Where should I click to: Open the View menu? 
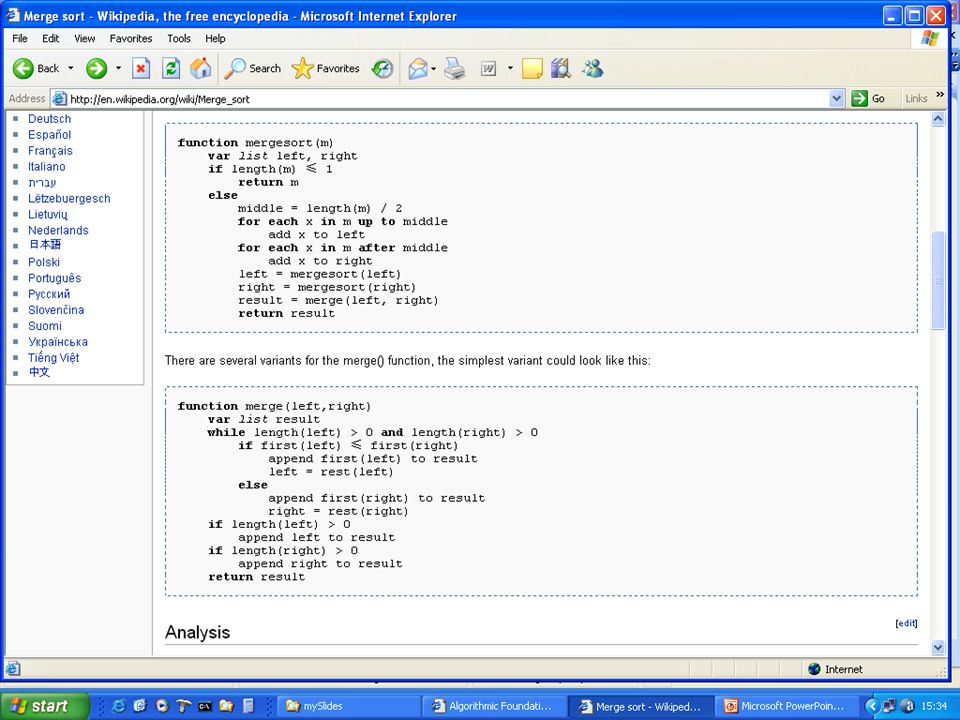coord(84,38)
